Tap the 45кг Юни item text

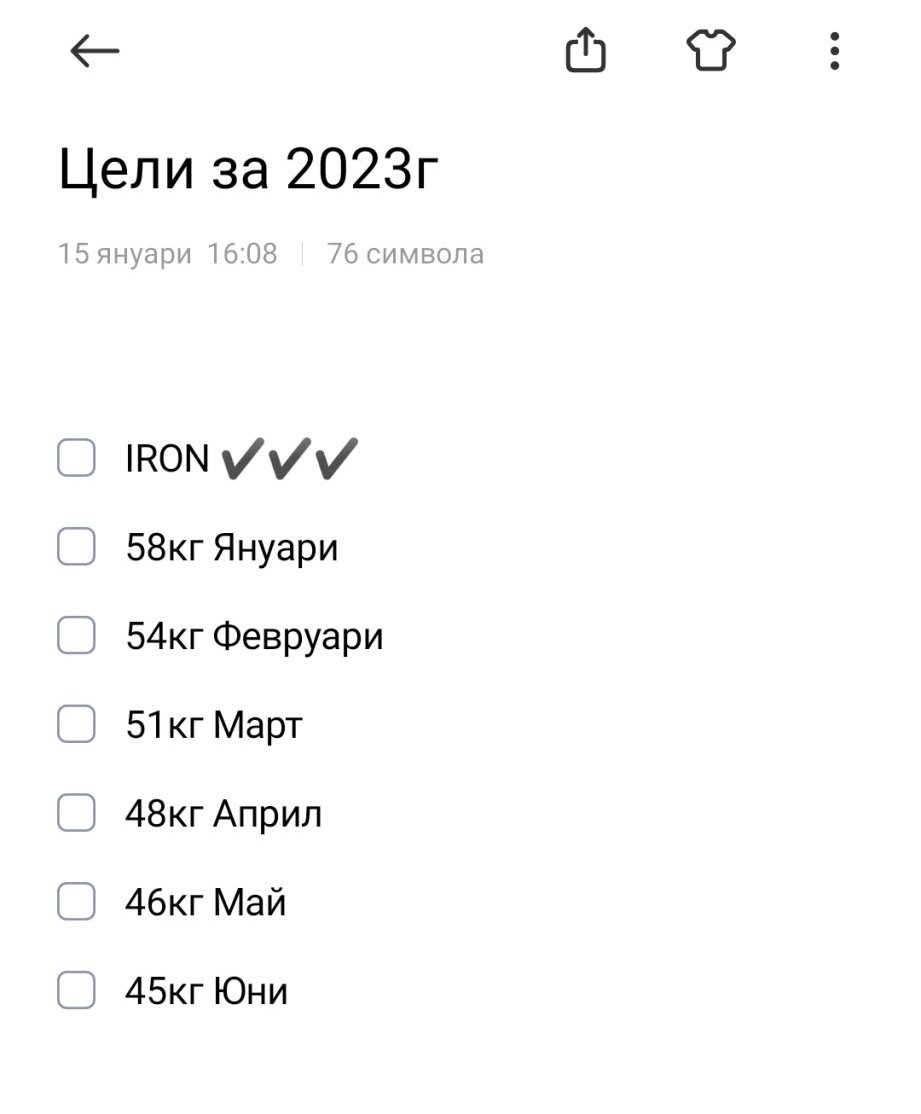(206, 992)
